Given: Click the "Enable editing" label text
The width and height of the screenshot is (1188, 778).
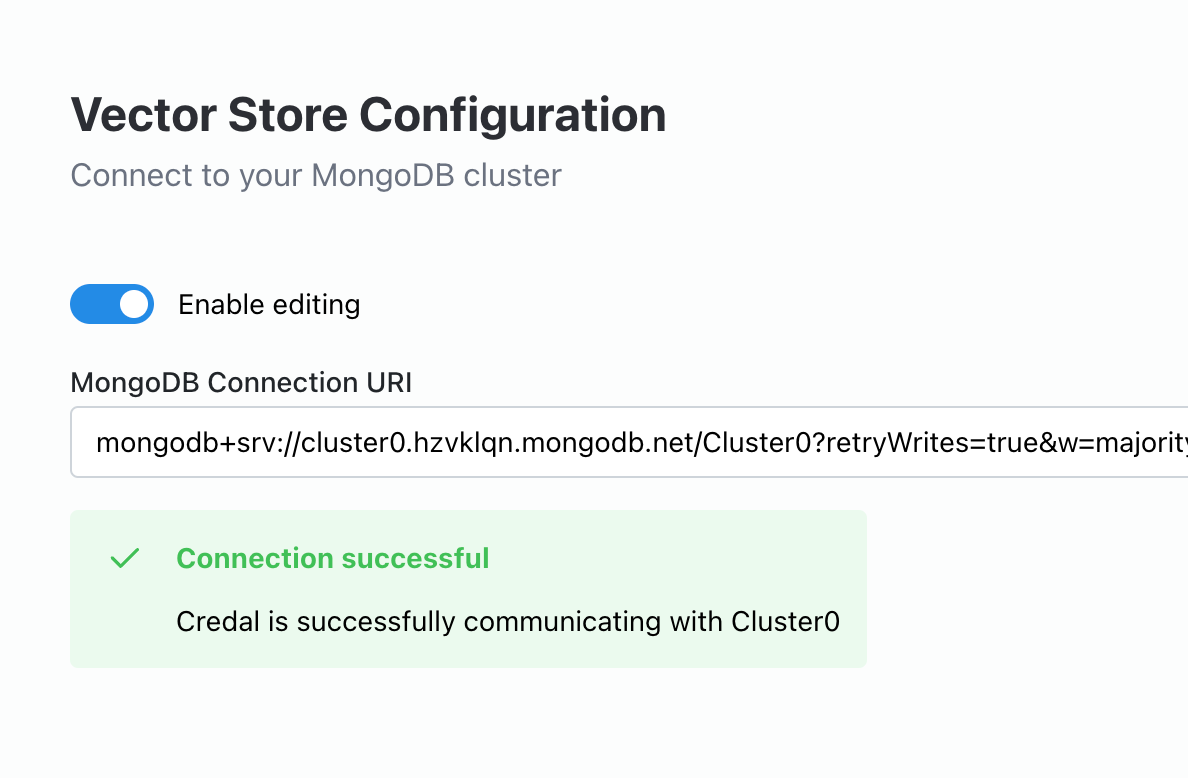Looking at the screenshot, I should click(x=269, y=305).
